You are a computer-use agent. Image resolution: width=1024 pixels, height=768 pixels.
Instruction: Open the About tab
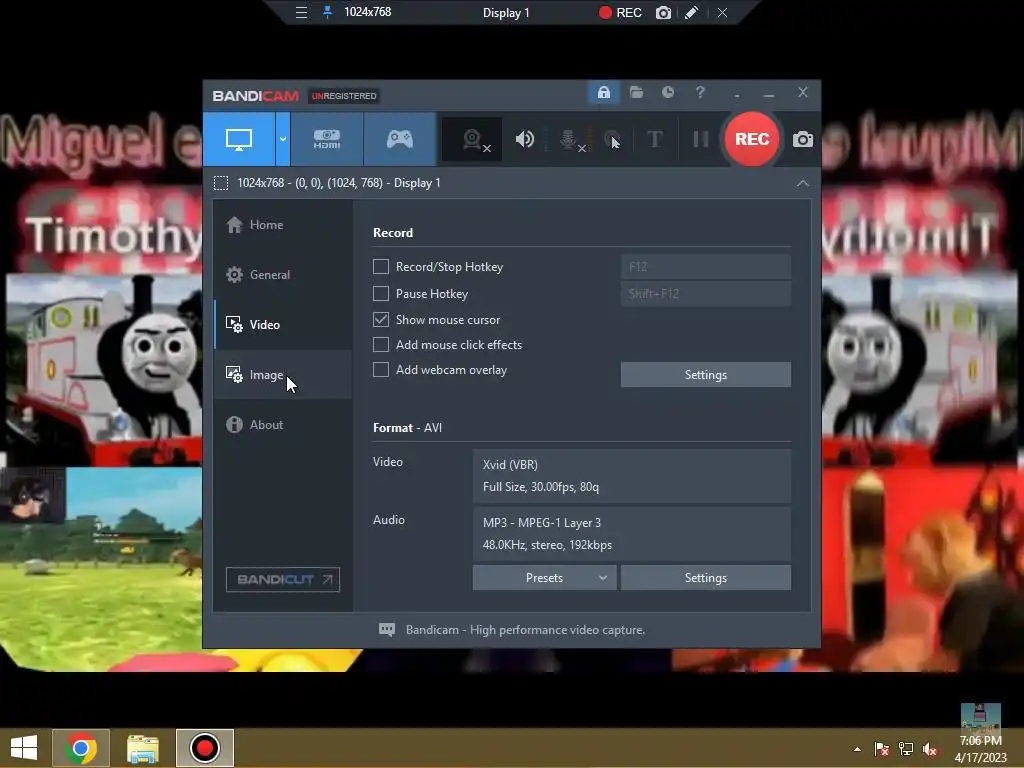coord(283,424)
